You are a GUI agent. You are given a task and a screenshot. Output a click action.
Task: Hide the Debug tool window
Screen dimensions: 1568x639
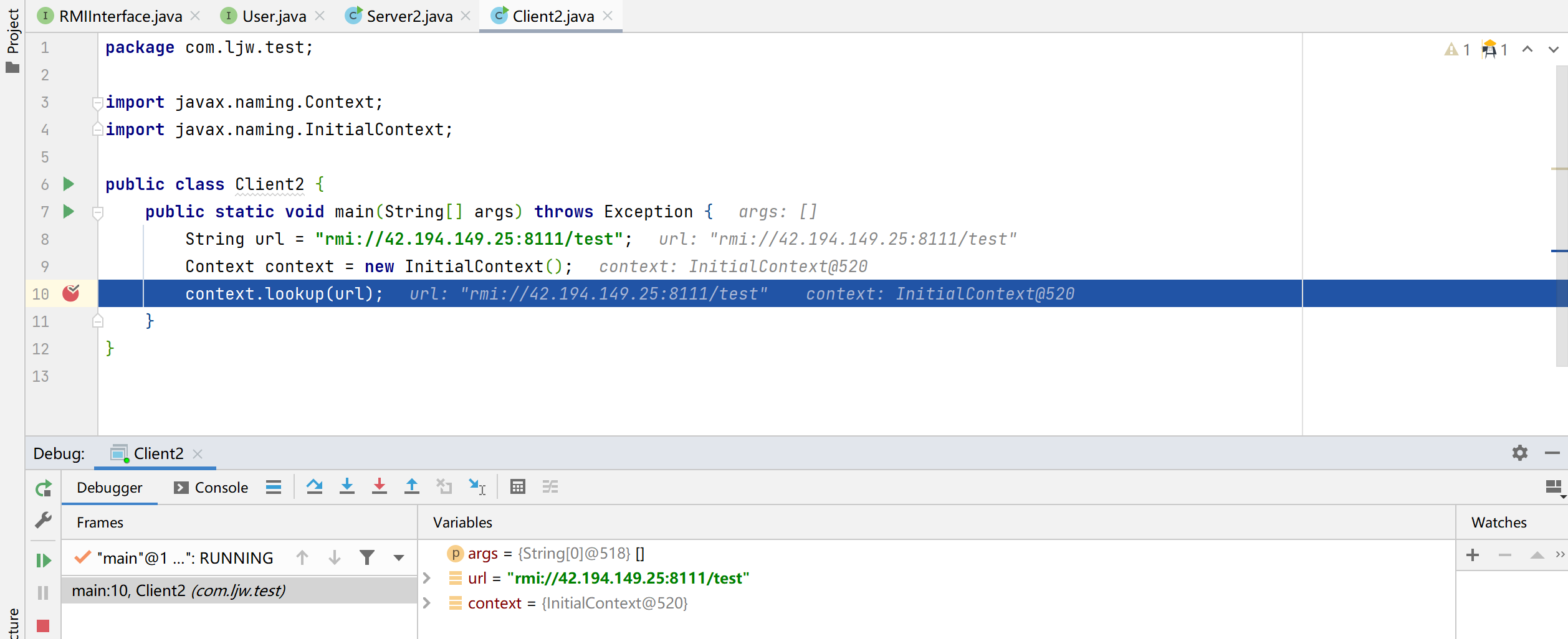tap(1552, 453)
